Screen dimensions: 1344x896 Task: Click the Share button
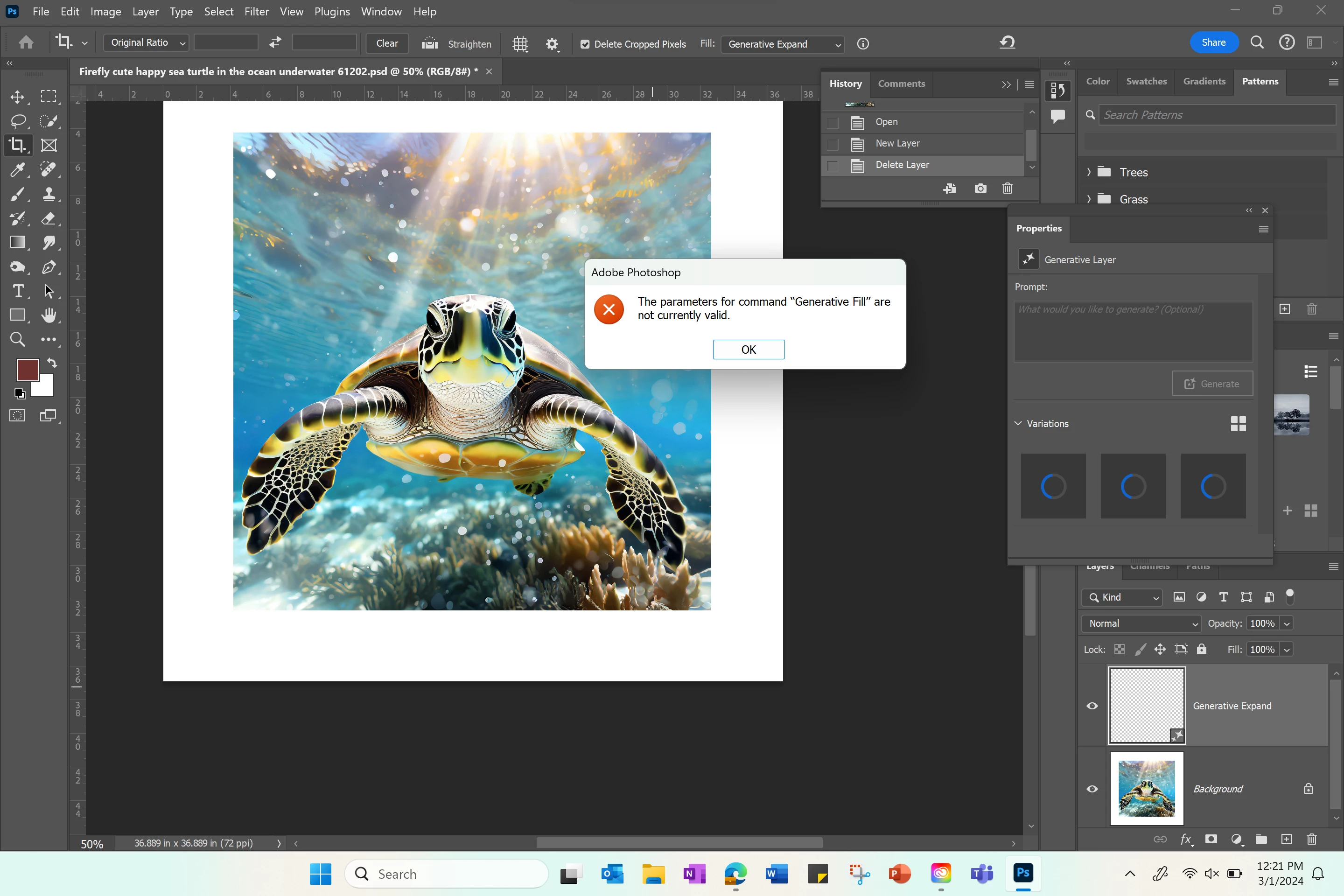click(1213, 42)
